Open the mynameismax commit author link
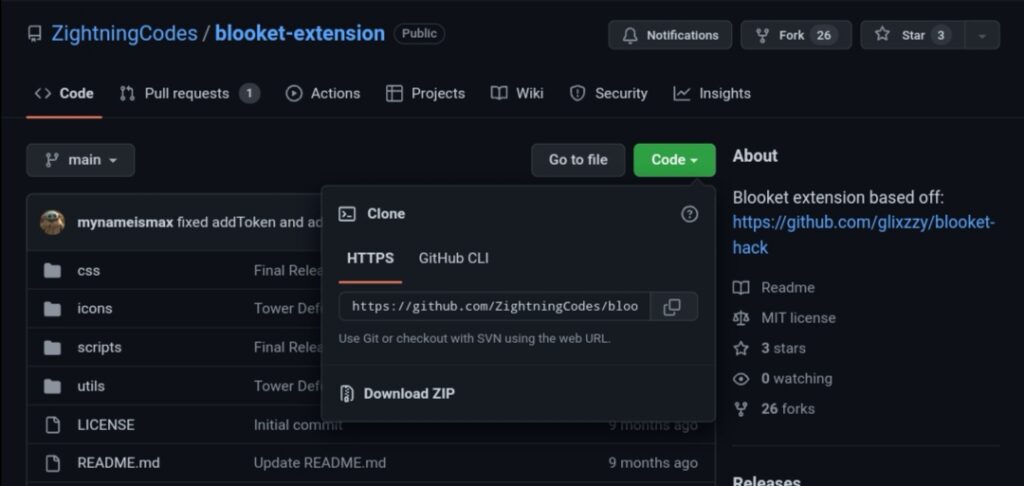1024x486 pixels. [x=125, y=223]
